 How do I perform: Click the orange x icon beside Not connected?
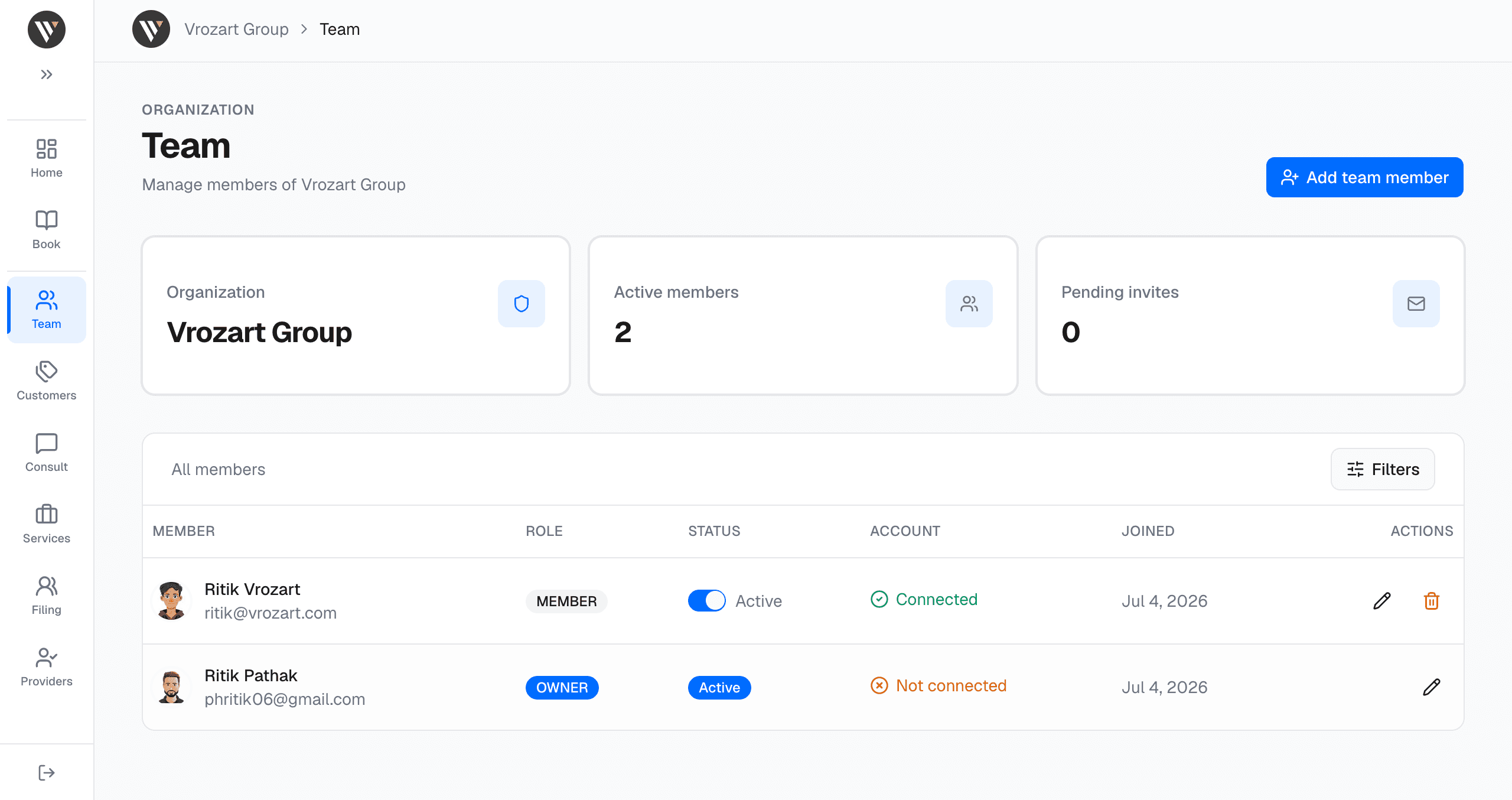(x=879, y=685)
